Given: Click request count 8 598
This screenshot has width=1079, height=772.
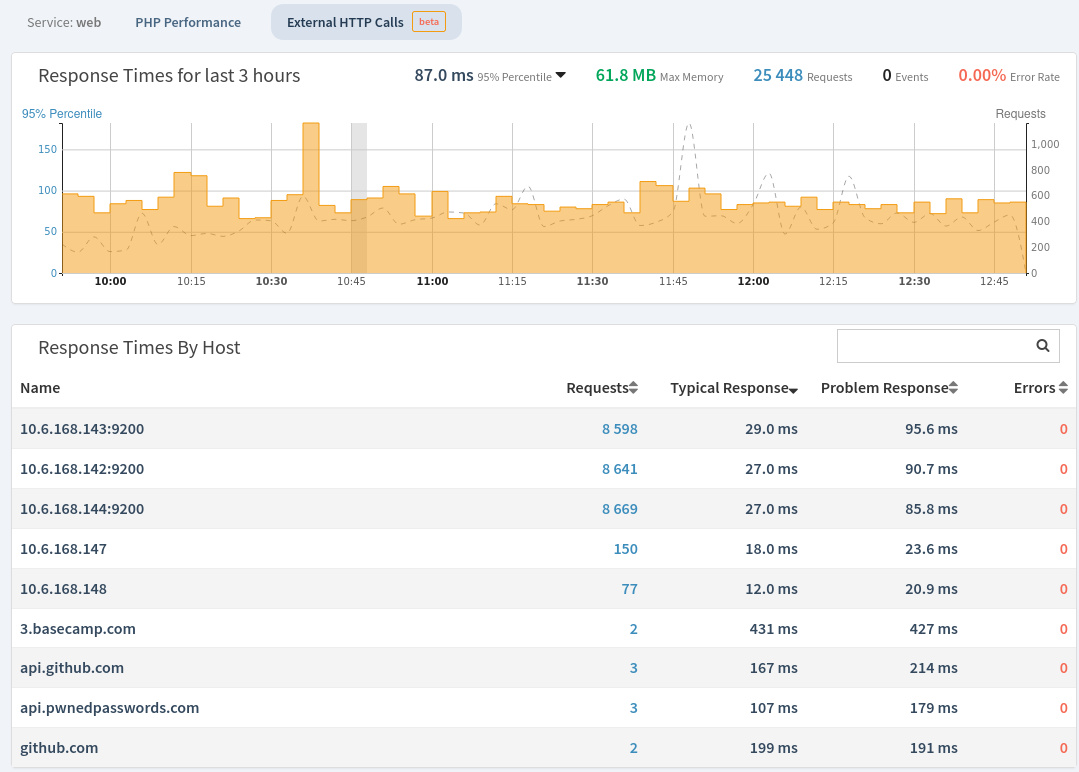Looking at the screenshot, I should [x=619, y=429].
